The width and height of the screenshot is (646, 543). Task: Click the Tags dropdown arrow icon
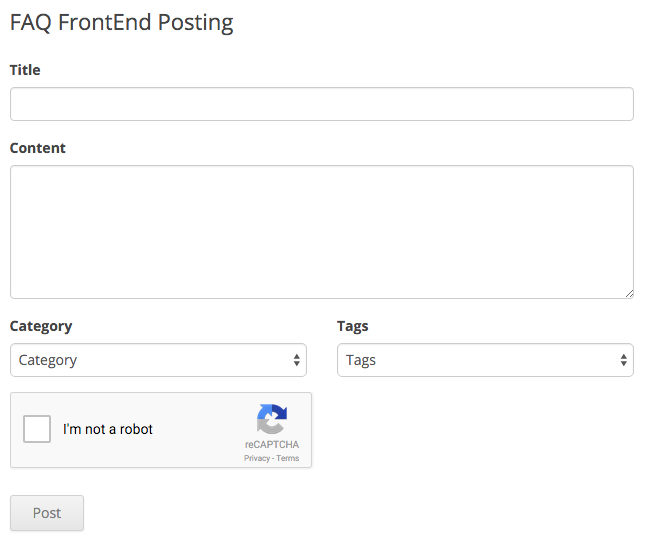[x=624, y=360]
